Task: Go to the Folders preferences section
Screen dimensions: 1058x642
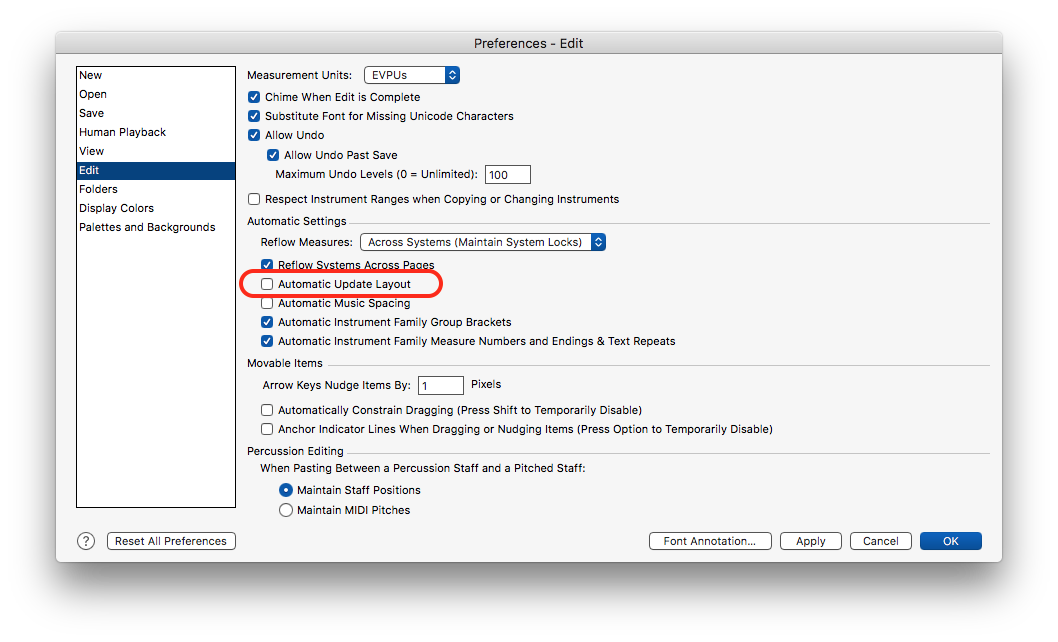Action: tap(99, 189)
